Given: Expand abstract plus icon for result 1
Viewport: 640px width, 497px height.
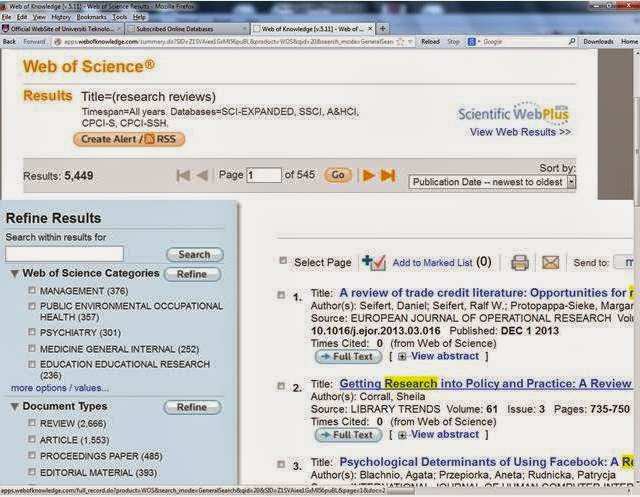Looking at the screenshot, I should 402,357.
